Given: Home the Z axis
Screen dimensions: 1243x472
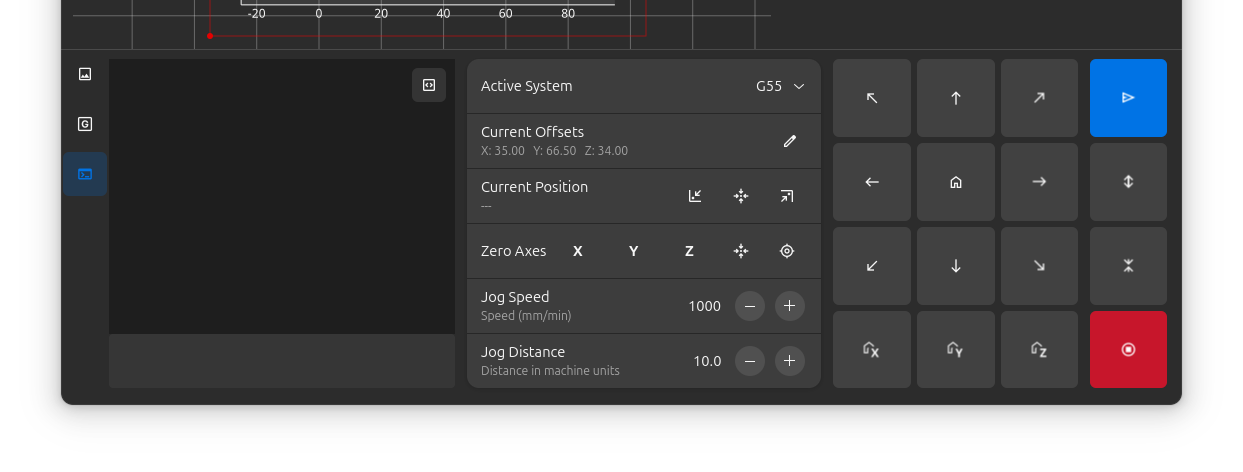Looking at the screenshot, I should [1039, 349].
